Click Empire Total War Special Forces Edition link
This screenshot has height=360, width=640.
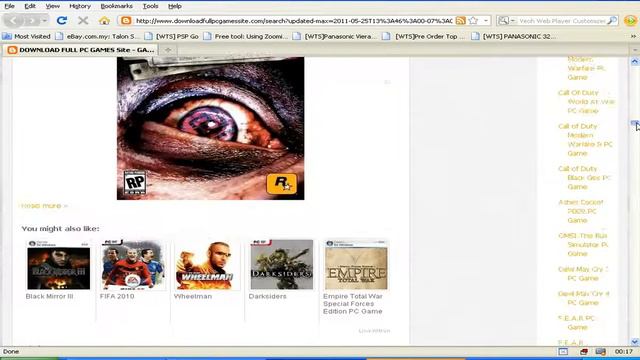pos(353,304)
